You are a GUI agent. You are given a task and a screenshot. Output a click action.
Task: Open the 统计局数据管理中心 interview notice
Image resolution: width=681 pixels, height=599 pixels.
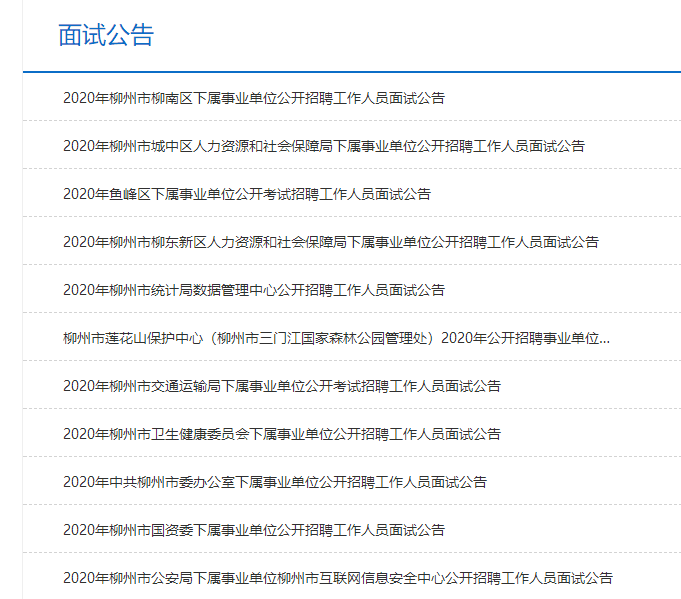coord(254,290)
